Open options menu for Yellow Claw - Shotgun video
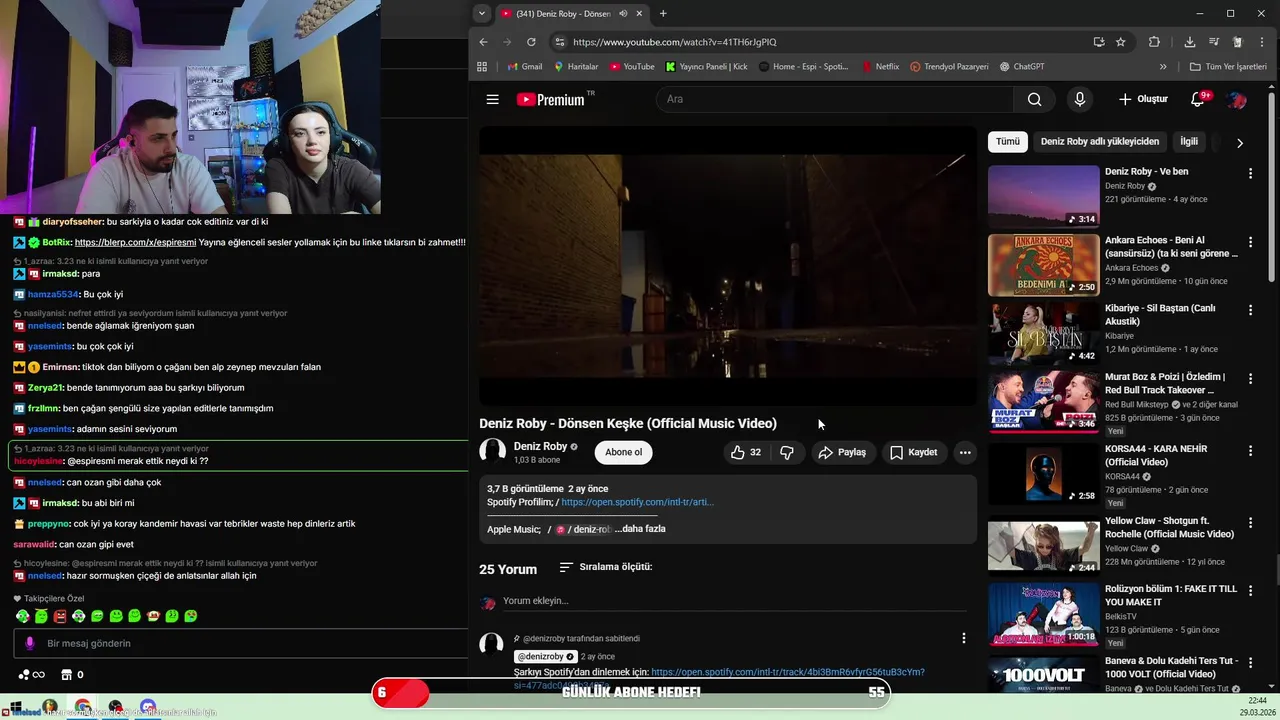Image resolution: width=1280 pixels, height=720 pixels. [1250, 523]
